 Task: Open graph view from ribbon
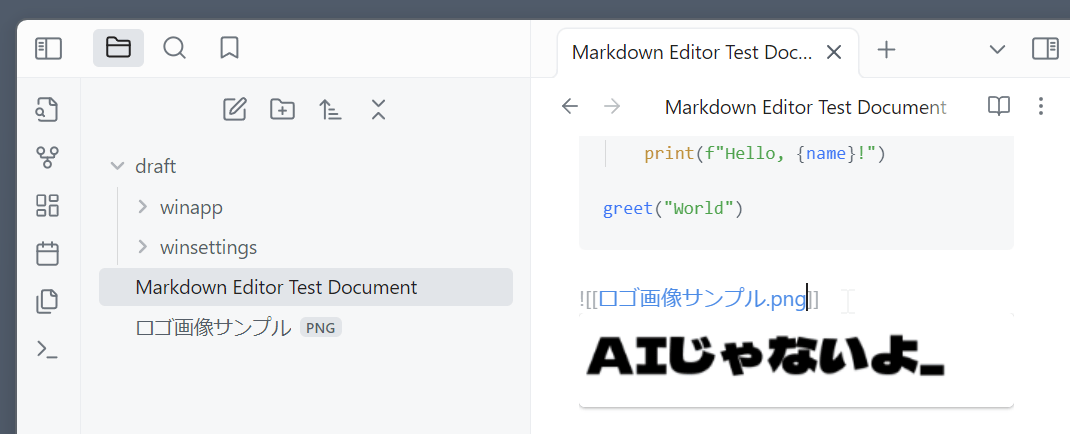pyautogui.click(x=48, y=157)
